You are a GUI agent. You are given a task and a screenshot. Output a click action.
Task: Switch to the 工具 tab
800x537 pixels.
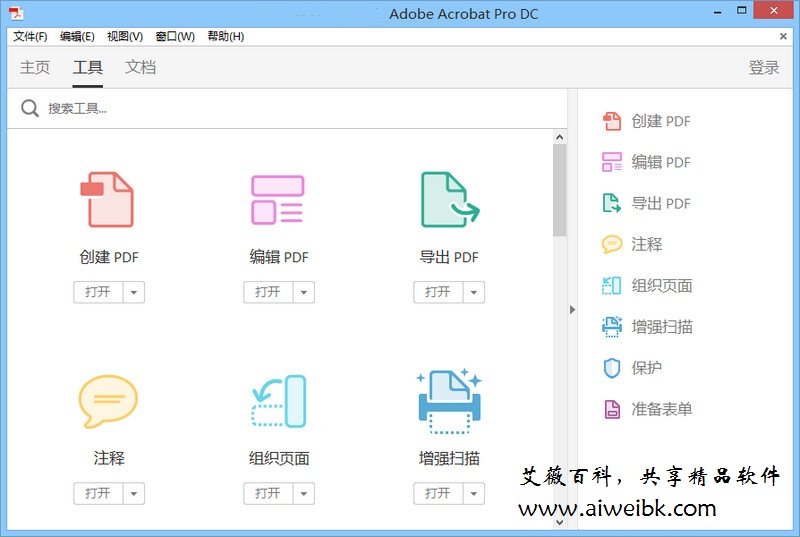88,67
